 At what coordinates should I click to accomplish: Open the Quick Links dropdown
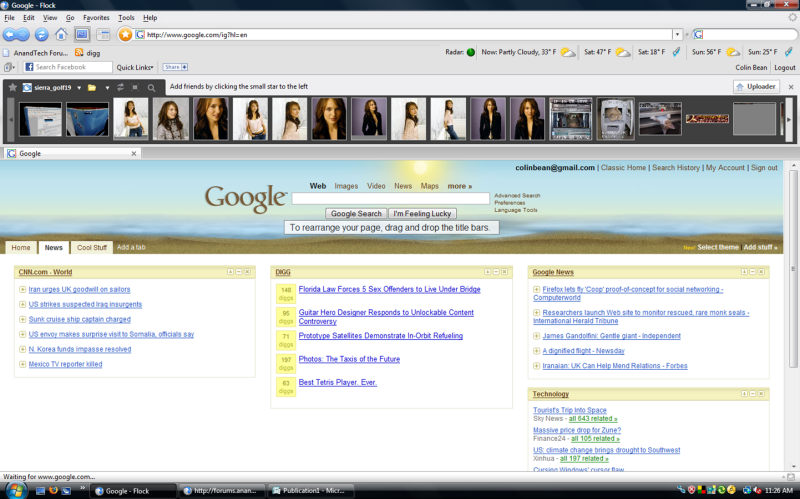[x=135, y=67]
